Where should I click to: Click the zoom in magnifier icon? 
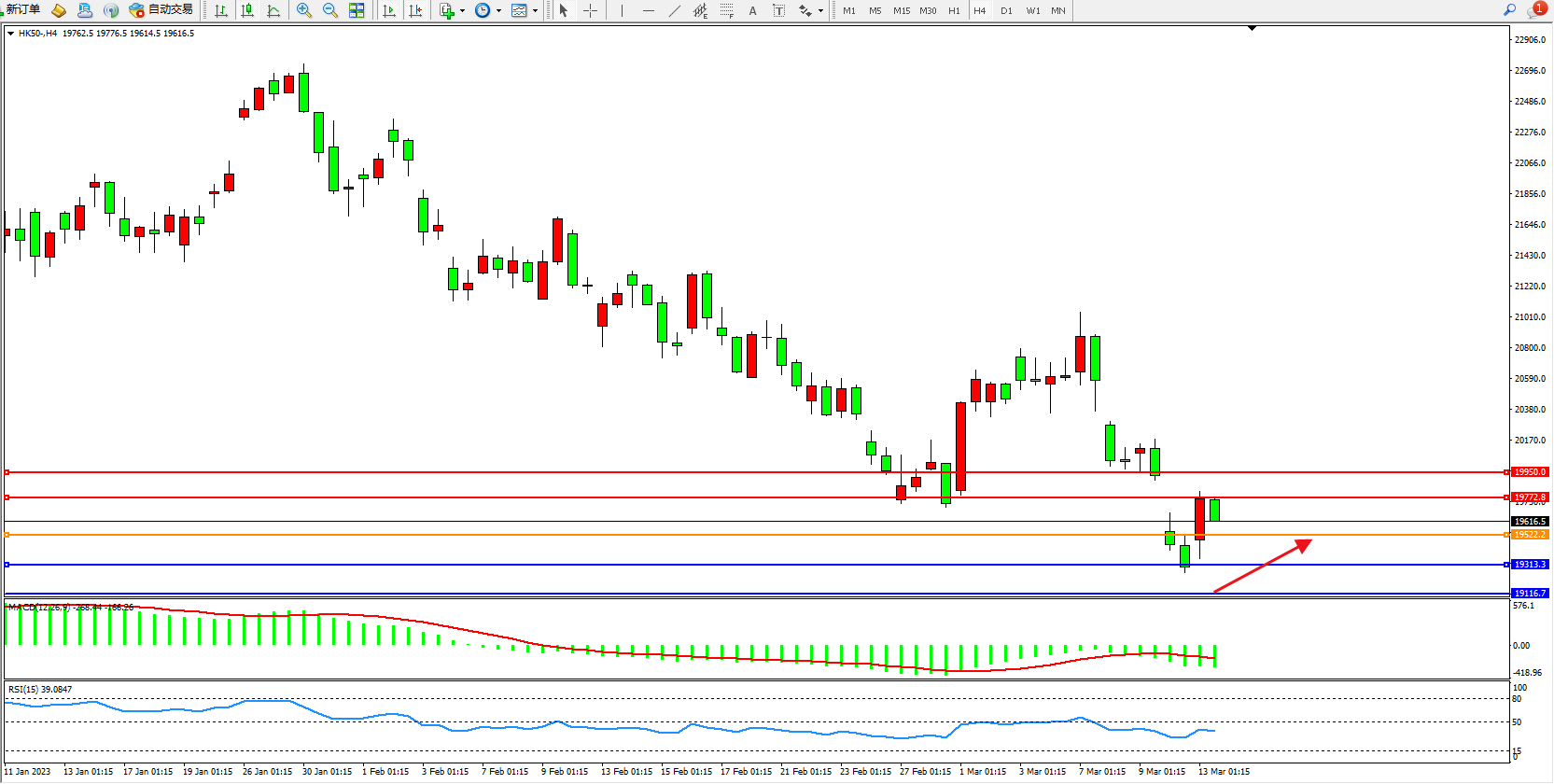coord(303,10)
